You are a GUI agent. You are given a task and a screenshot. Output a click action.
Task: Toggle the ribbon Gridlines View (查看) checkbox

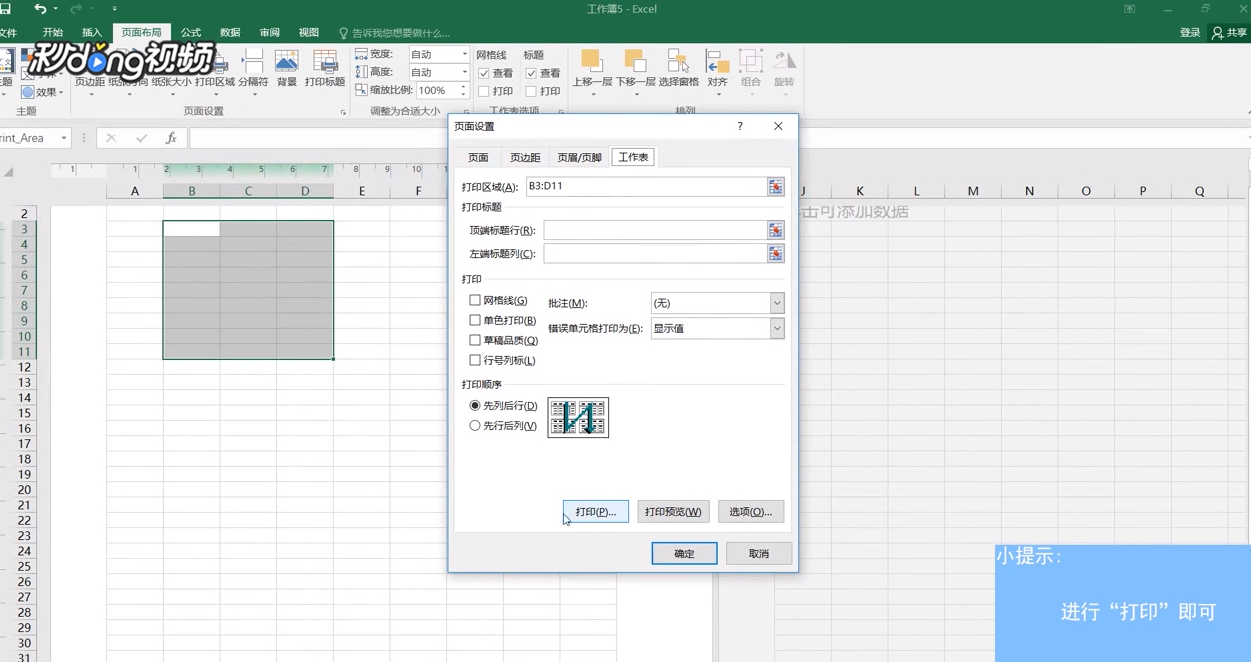pyautogui.click(x=484, y=73)
